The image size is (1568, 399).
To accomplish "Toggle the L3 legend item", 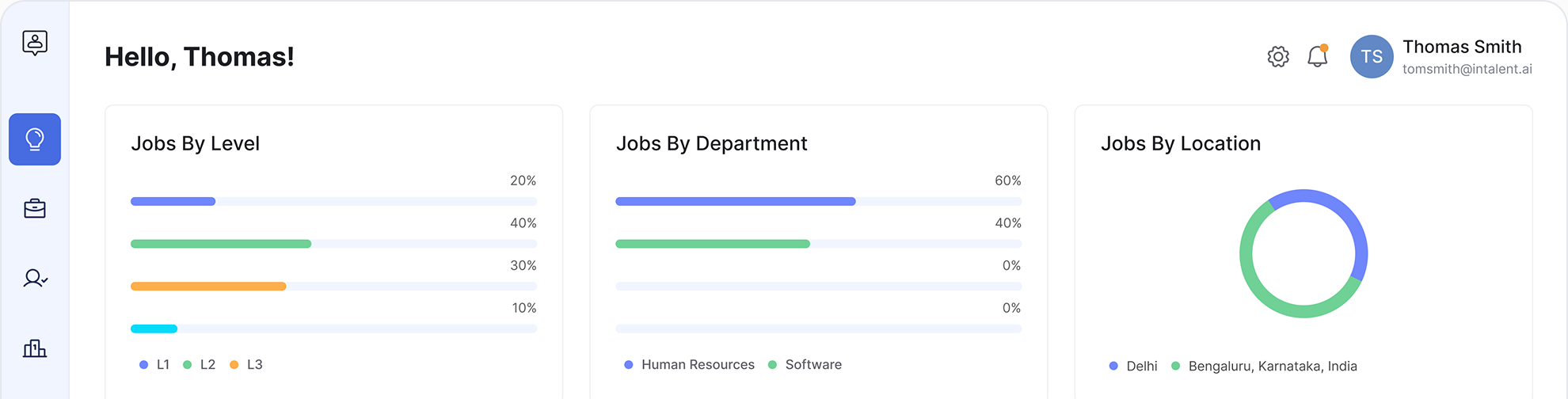I will point(246,365).
